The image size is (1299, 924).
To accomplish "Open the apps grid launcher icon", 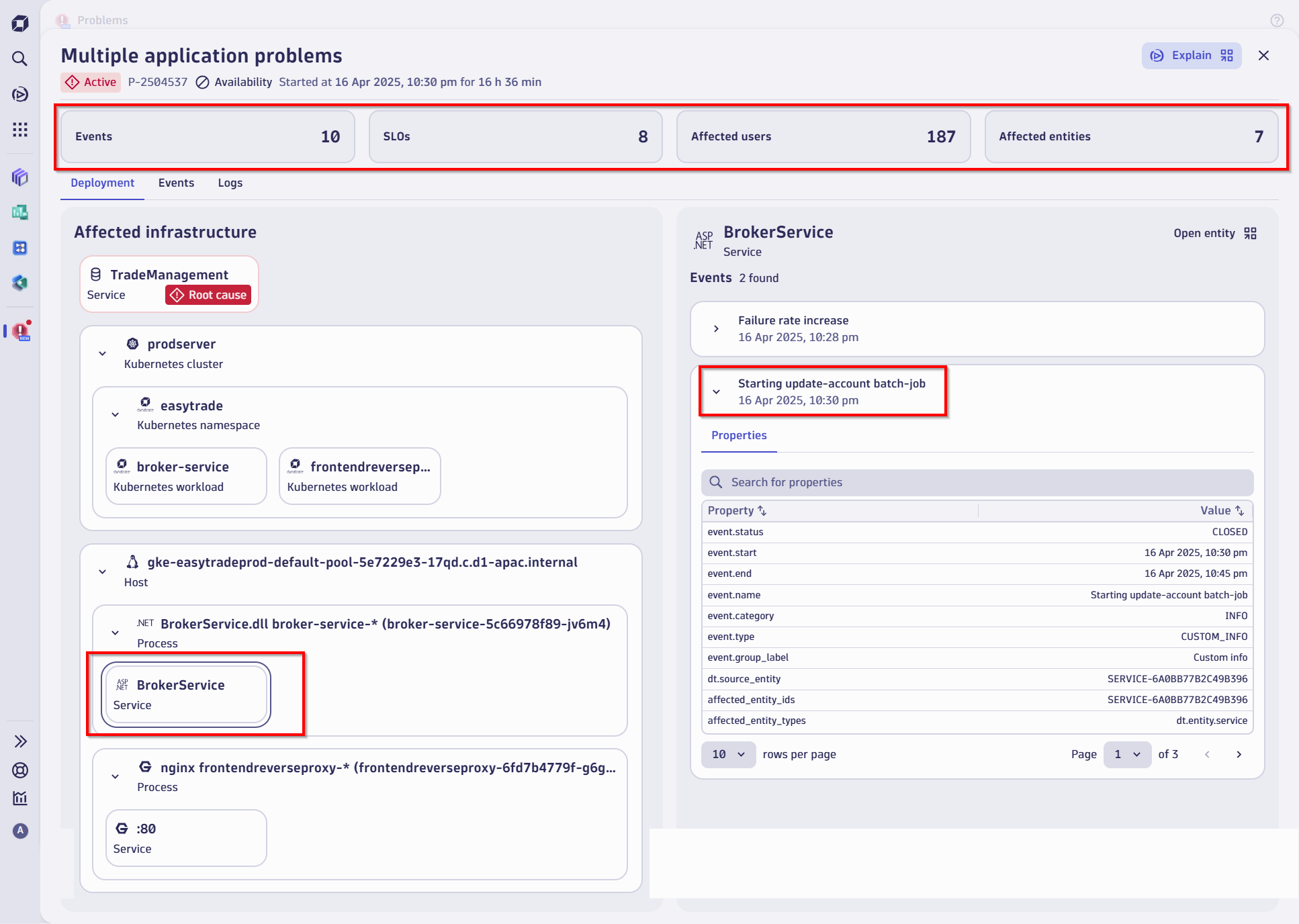I will 20,130.
